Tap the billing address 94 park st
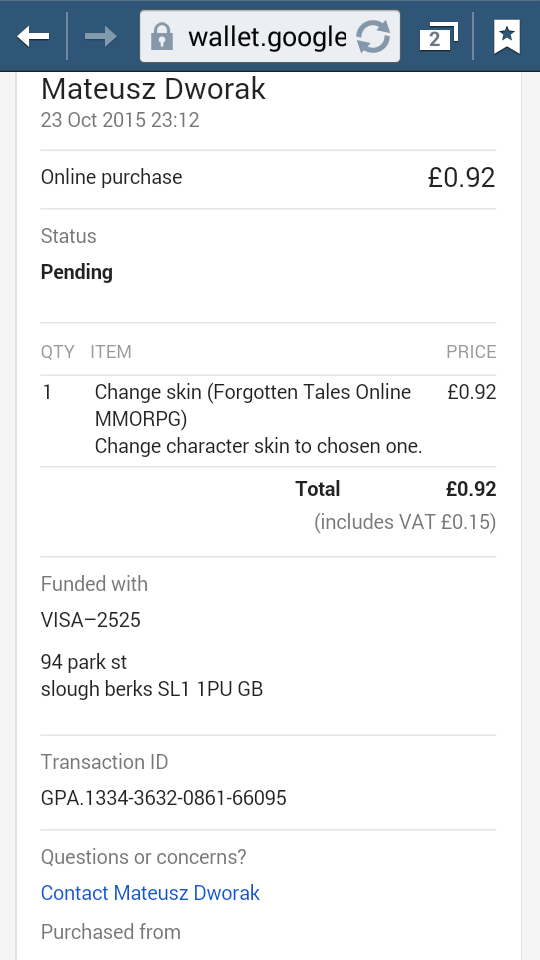The width and height of the screenshot is (540, 960). tap(84, 662)
